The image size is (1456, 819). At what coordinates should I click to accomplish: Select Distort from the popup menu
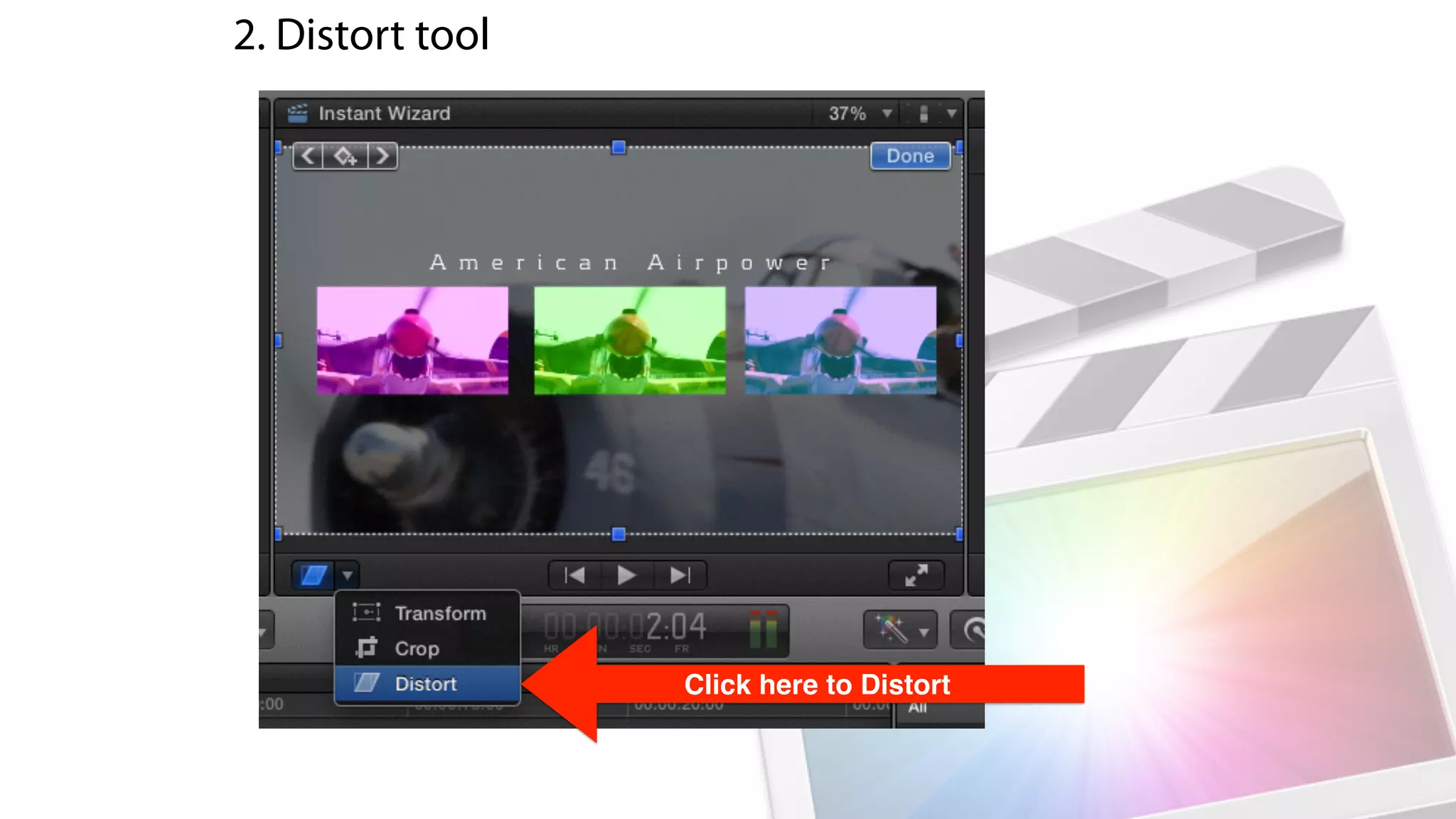tap(427, 684)
